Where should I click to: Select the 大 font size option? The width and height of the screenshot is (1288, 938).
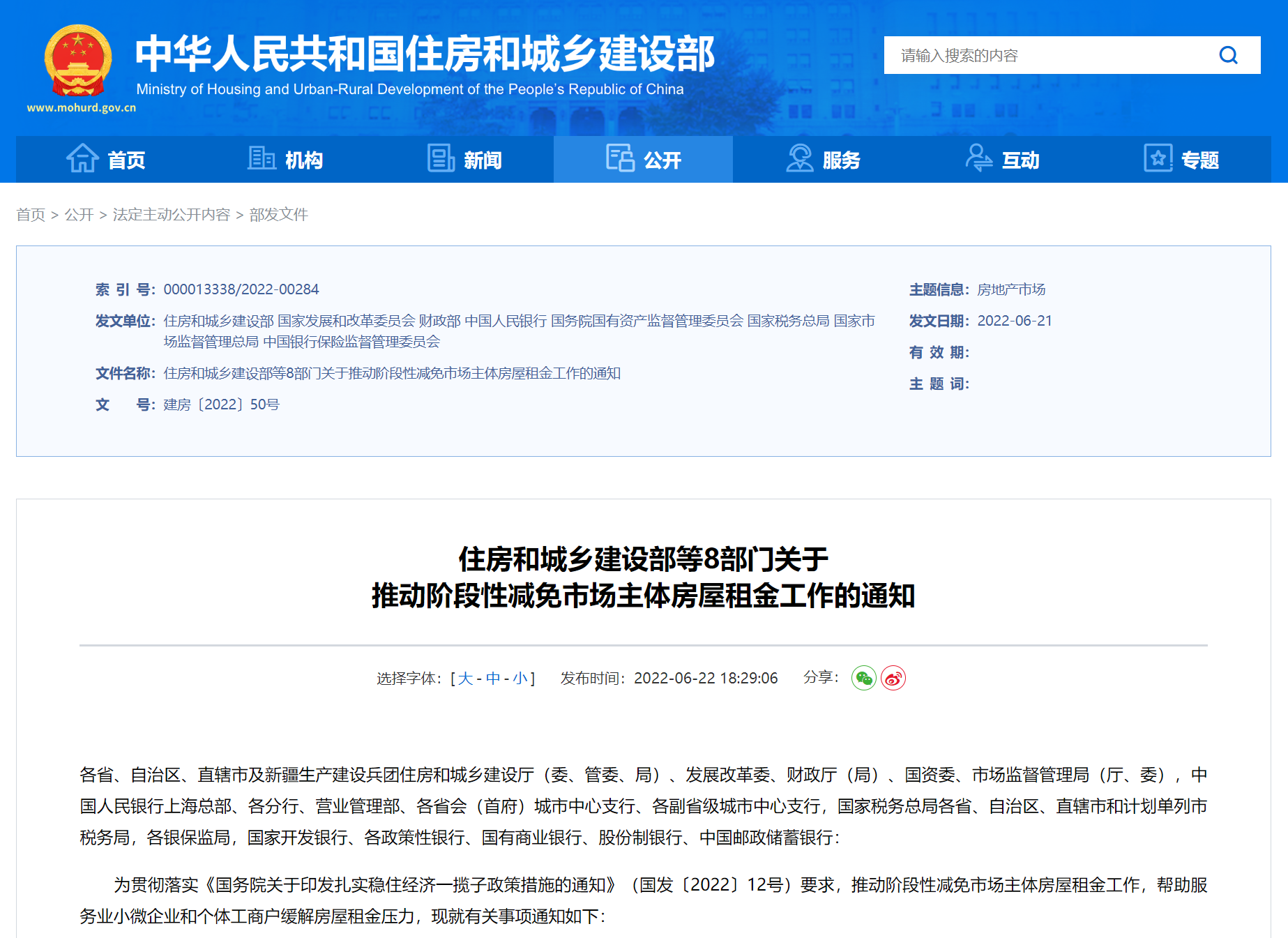[x=465, y=677]
